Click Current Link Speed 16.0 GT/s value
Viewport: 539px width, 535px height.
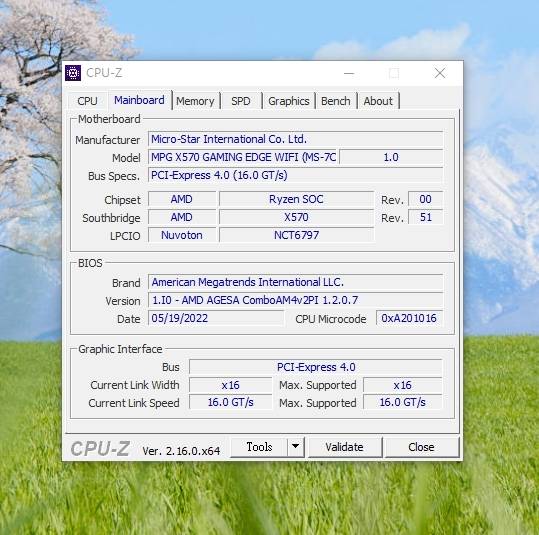(230, 402)
